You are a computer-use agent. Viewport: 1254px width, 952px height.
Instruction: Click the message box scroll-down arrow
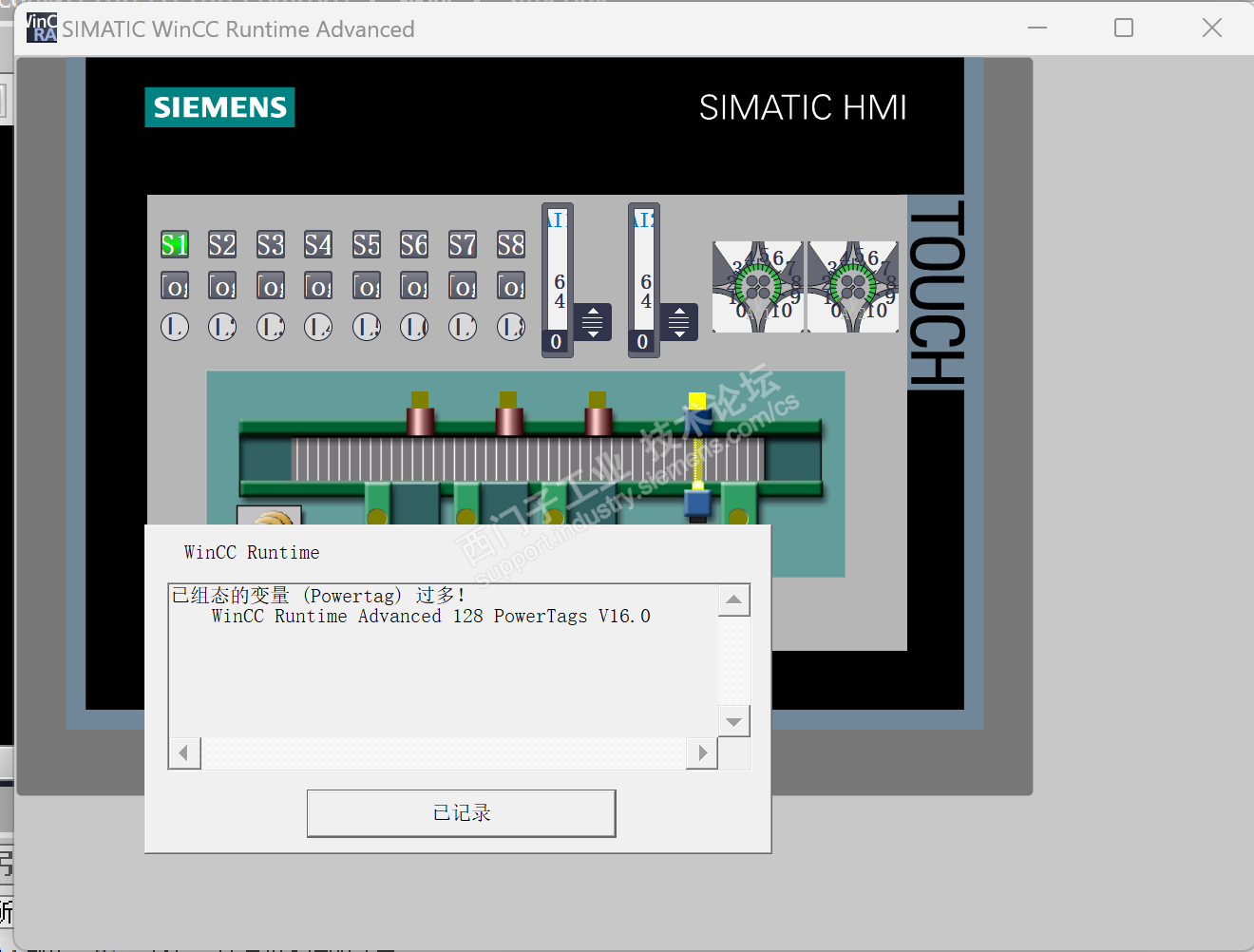pyautogui.click(x=734, y=721)
